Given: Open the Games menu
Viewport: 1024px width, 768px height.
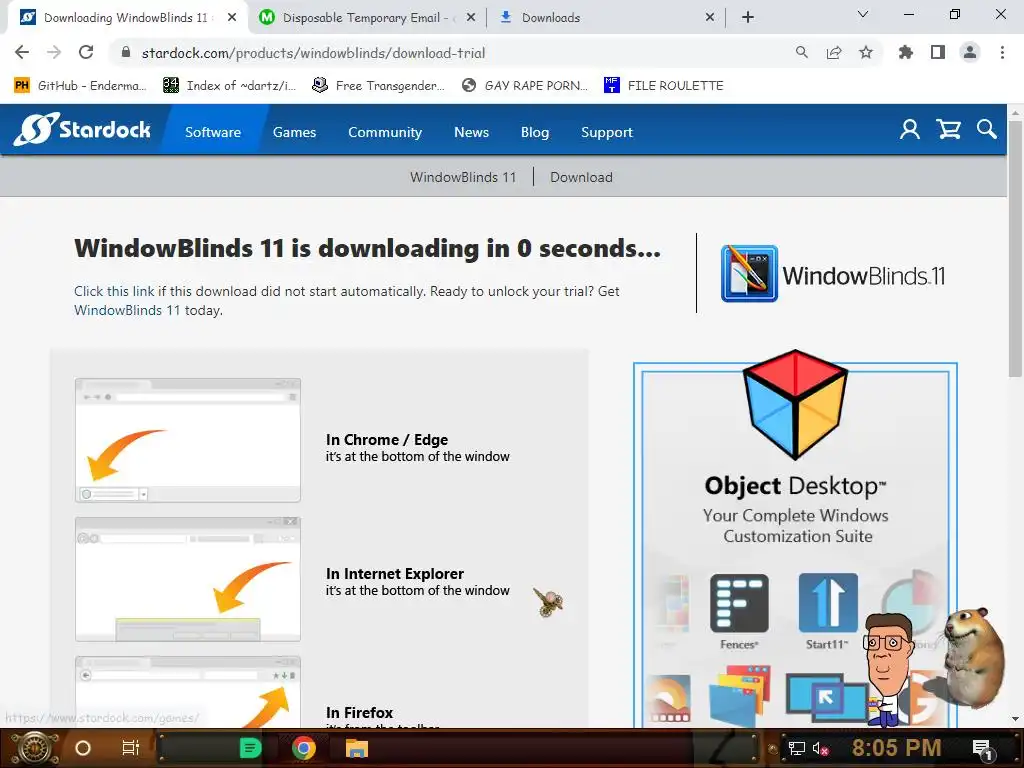Looking at the screenshot, I should (295, 132).
